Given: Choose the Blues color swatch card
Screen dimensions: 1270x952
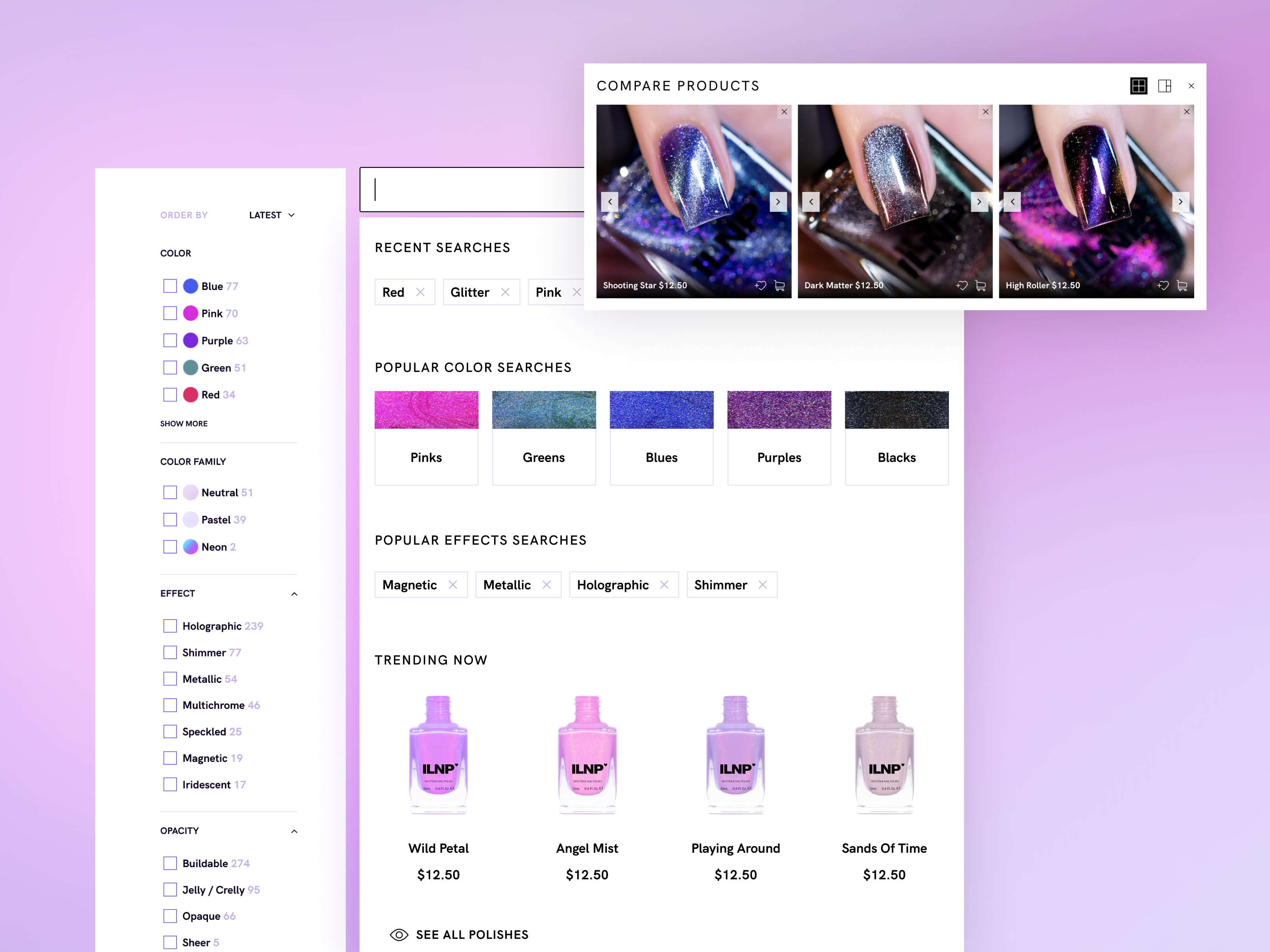Looking at the screenshot, I should point(662,438).
